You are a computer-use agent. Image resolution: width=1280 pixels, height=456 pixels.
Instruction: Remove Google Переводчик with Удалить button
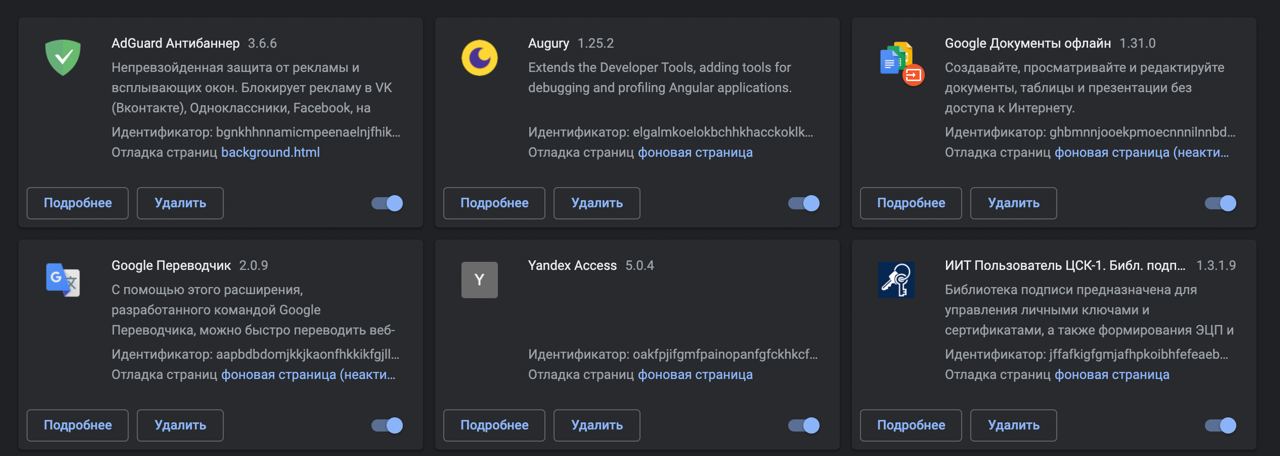(x=180, y=425)
